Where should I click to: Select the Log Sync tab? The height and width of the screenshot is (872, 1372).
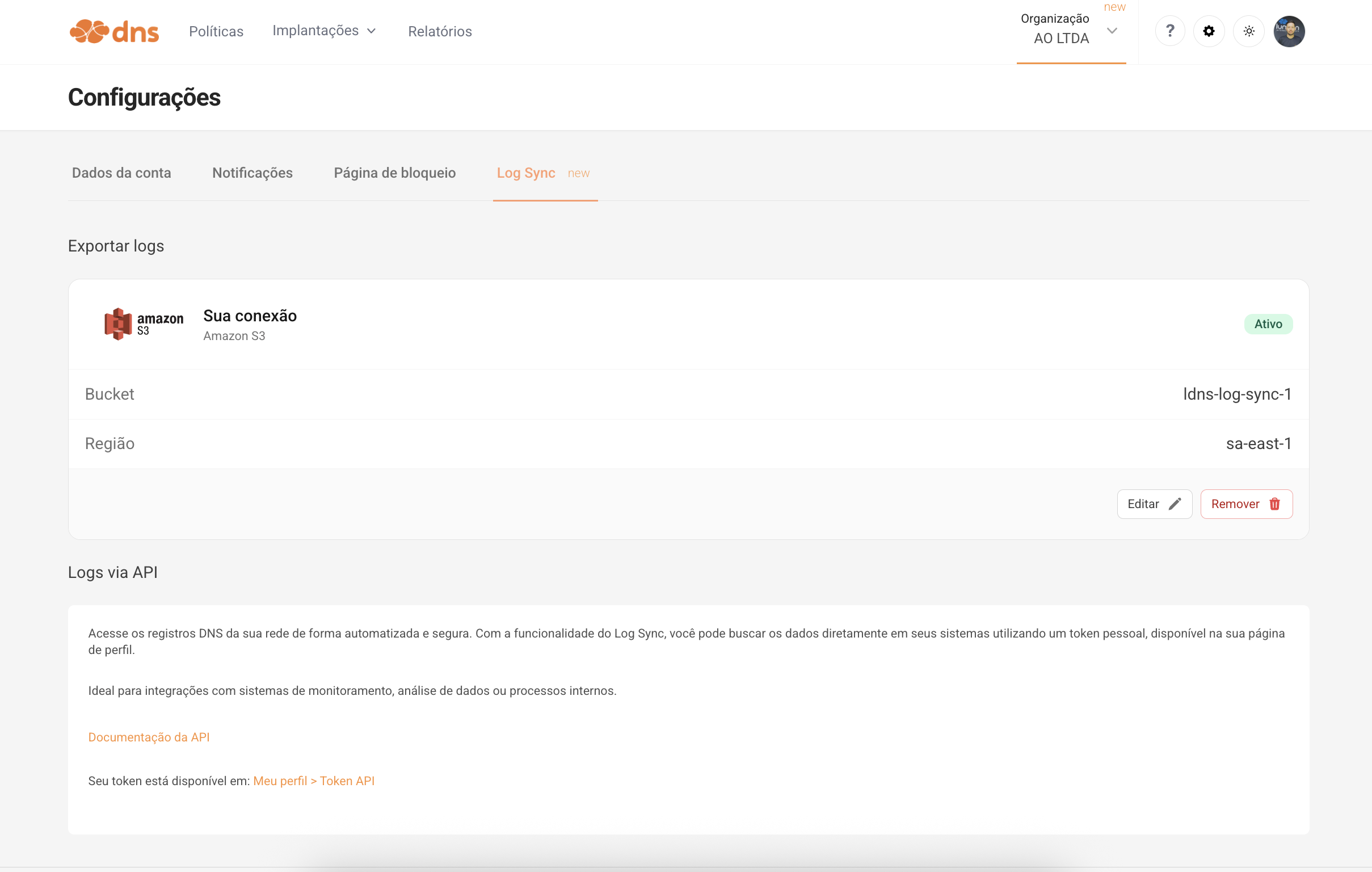click(x=526, y=173)
